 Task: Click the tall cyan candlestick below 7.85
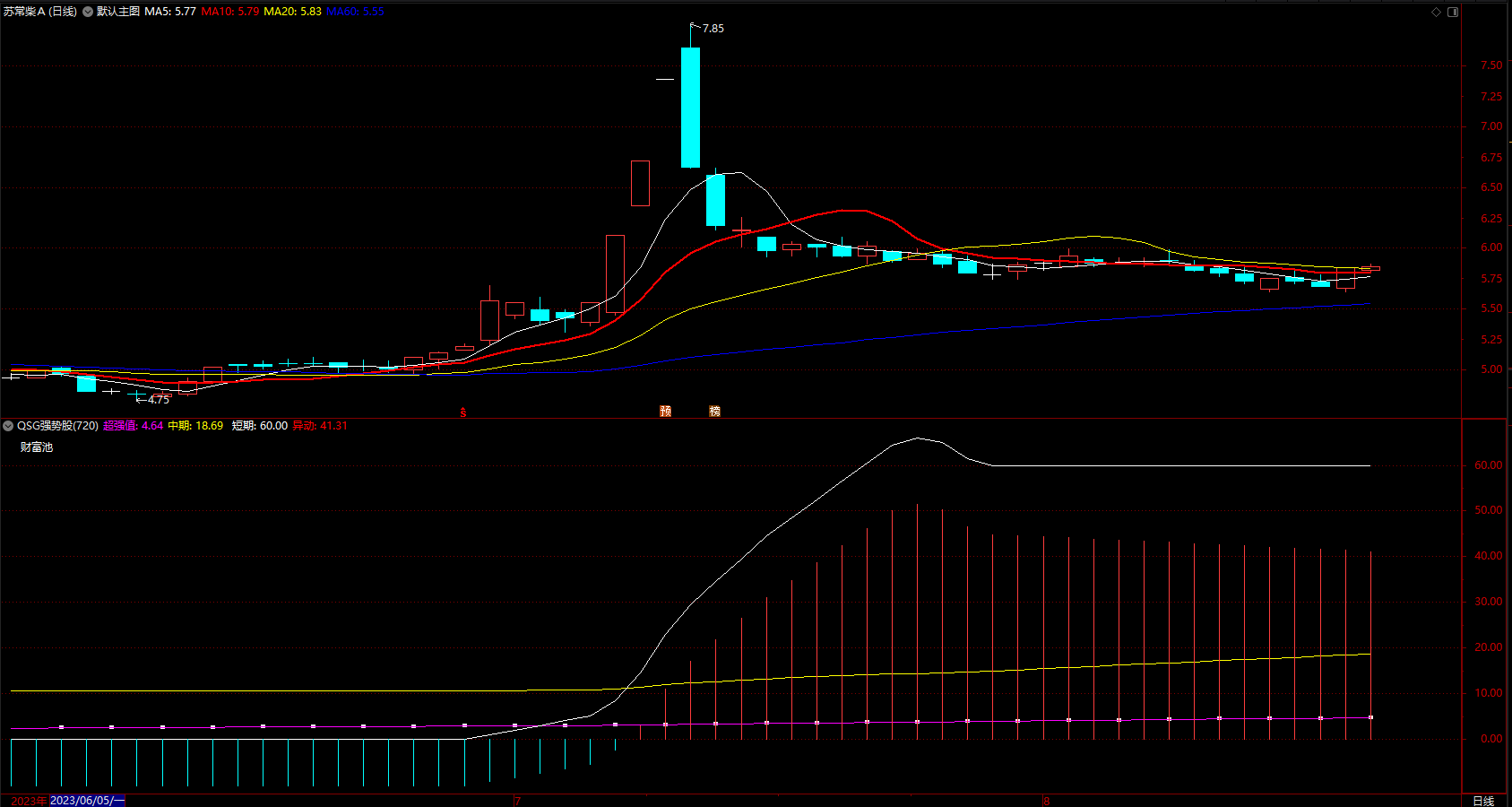point(690,108)
